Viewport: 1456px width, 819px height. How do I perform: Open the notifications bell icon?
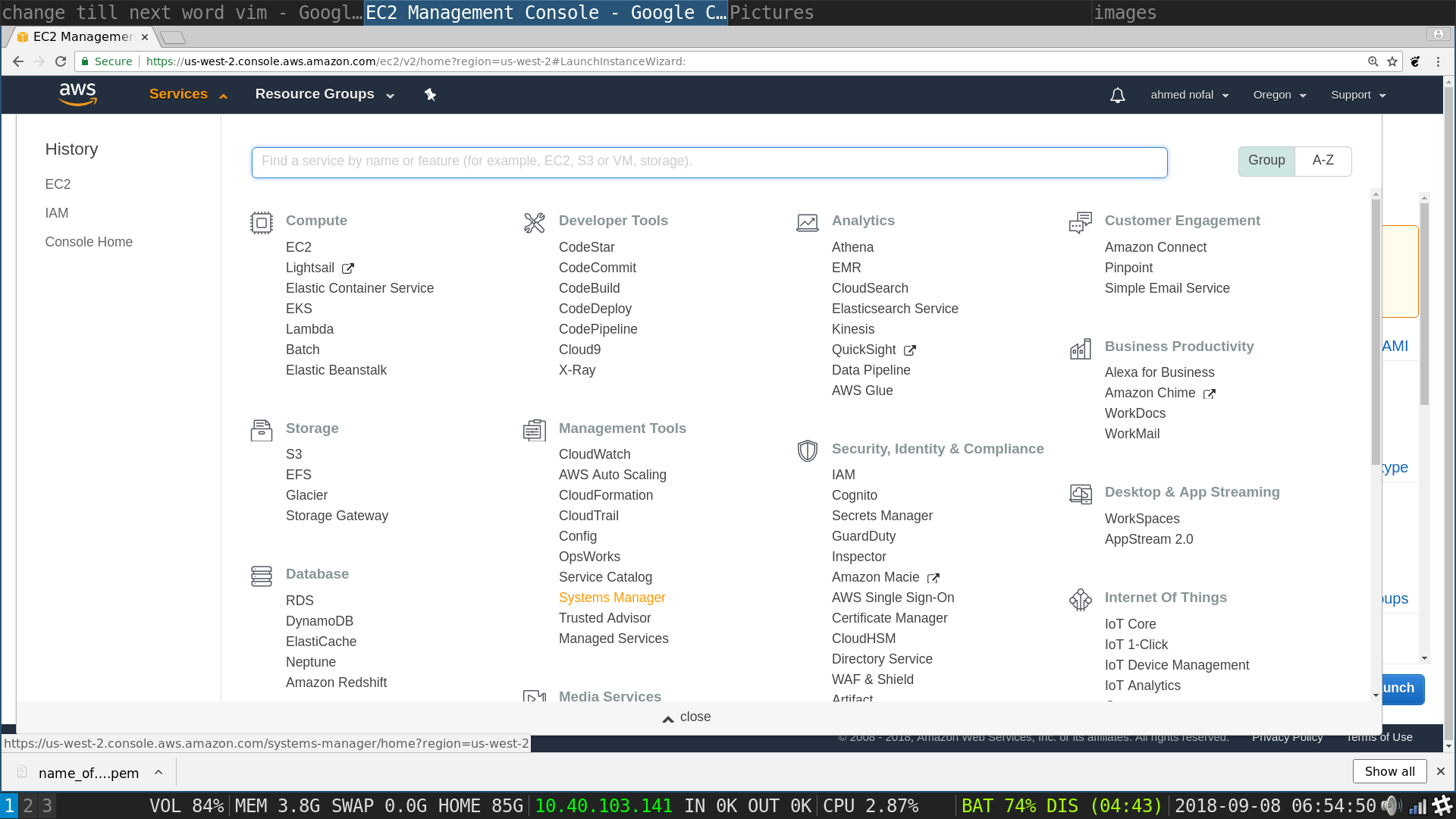point(1117,95)
